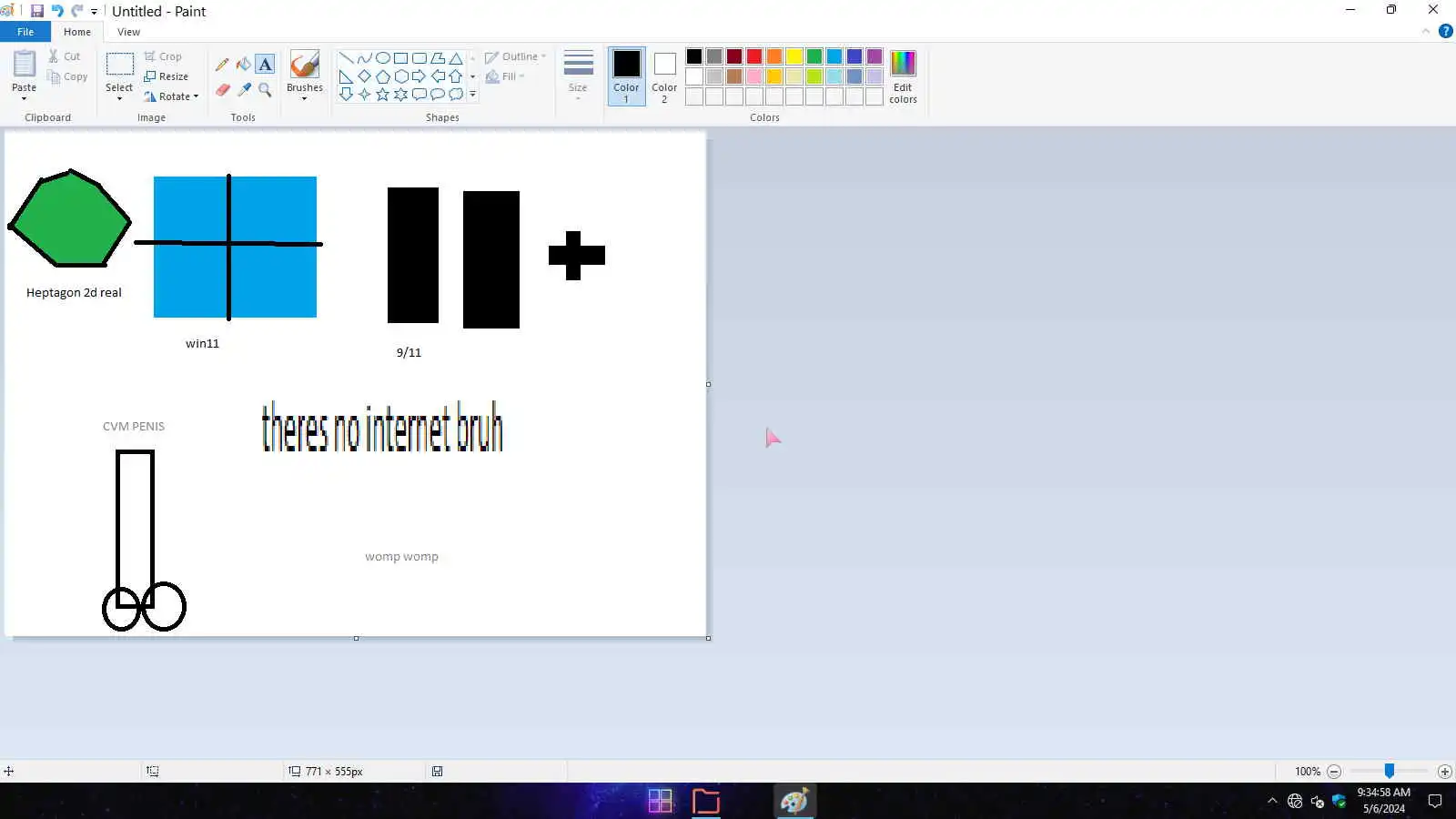Select the dark red color swatch

tap(734, 56)
